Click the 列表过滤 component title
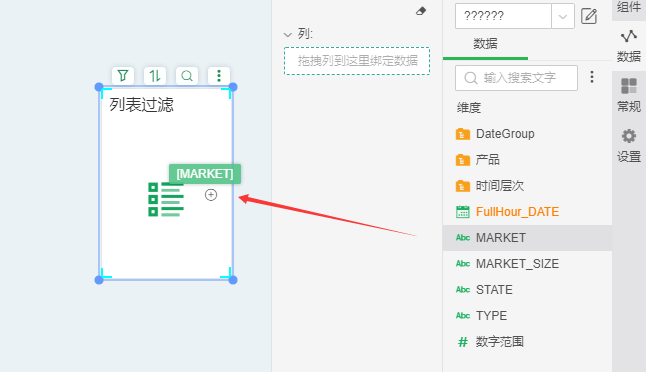 click(x=141, y=105)
